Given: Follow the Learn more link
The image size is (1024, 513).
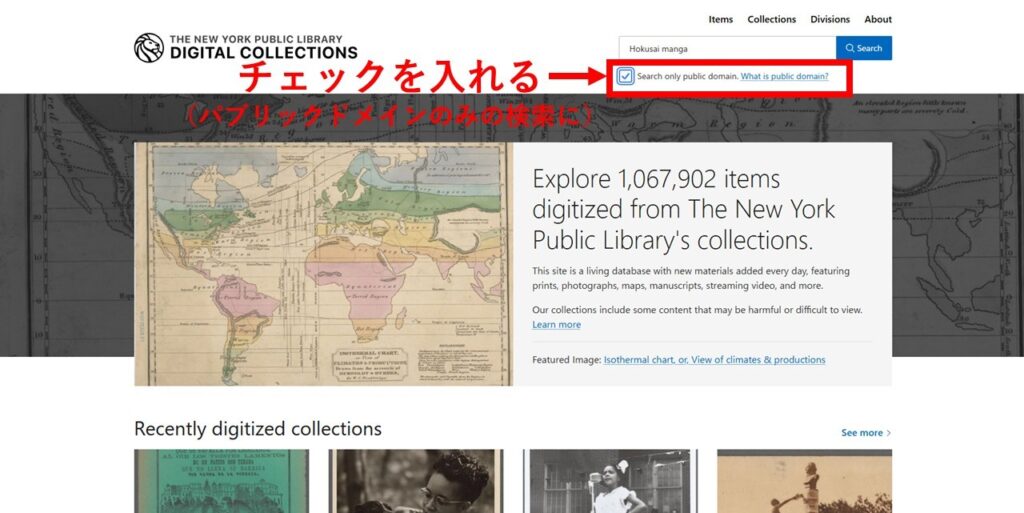Looking at the screenshot, I should (x=556, y=324).
